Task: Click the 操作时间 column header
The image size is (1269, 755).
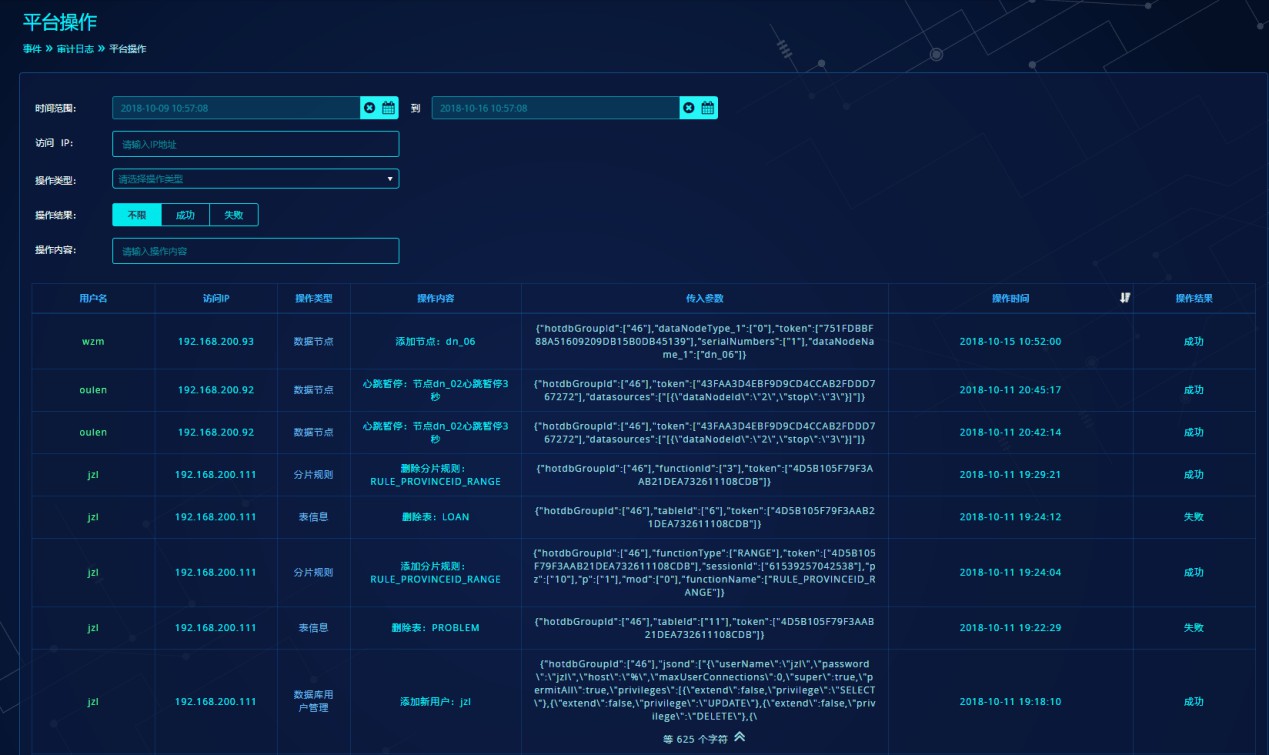Action: (1010, 298)
